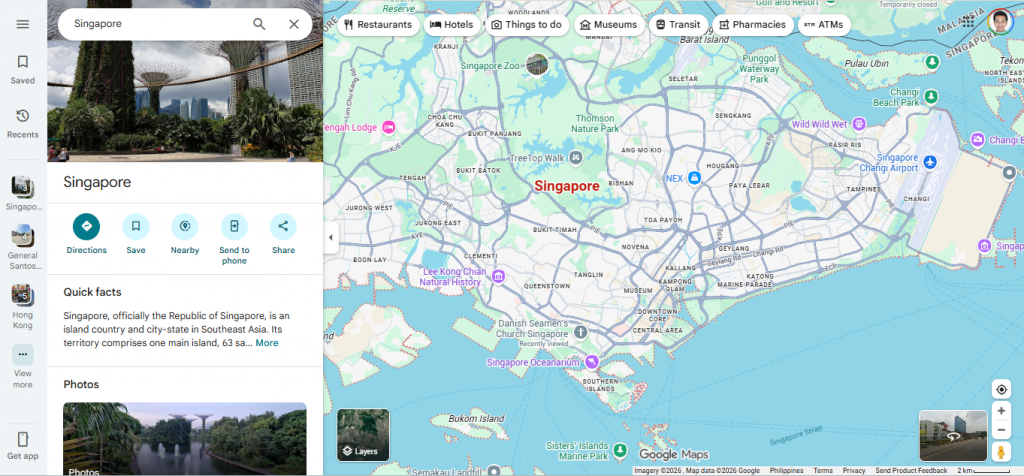The height and width of the screenshot is (476, 1024).
Task: Select the Hotels category chip
Action: [x=451, y=24]
